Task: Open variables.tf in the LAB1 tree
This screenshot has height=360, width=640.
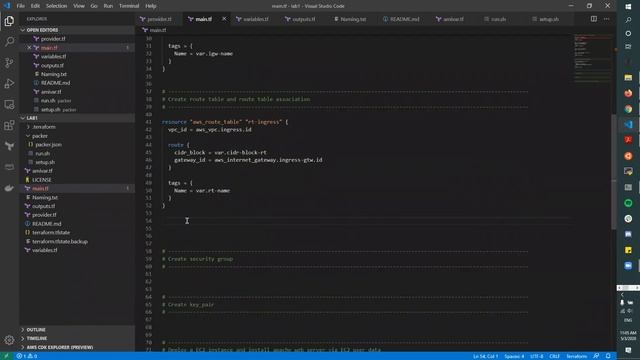Action: click(x=44, y=250)
